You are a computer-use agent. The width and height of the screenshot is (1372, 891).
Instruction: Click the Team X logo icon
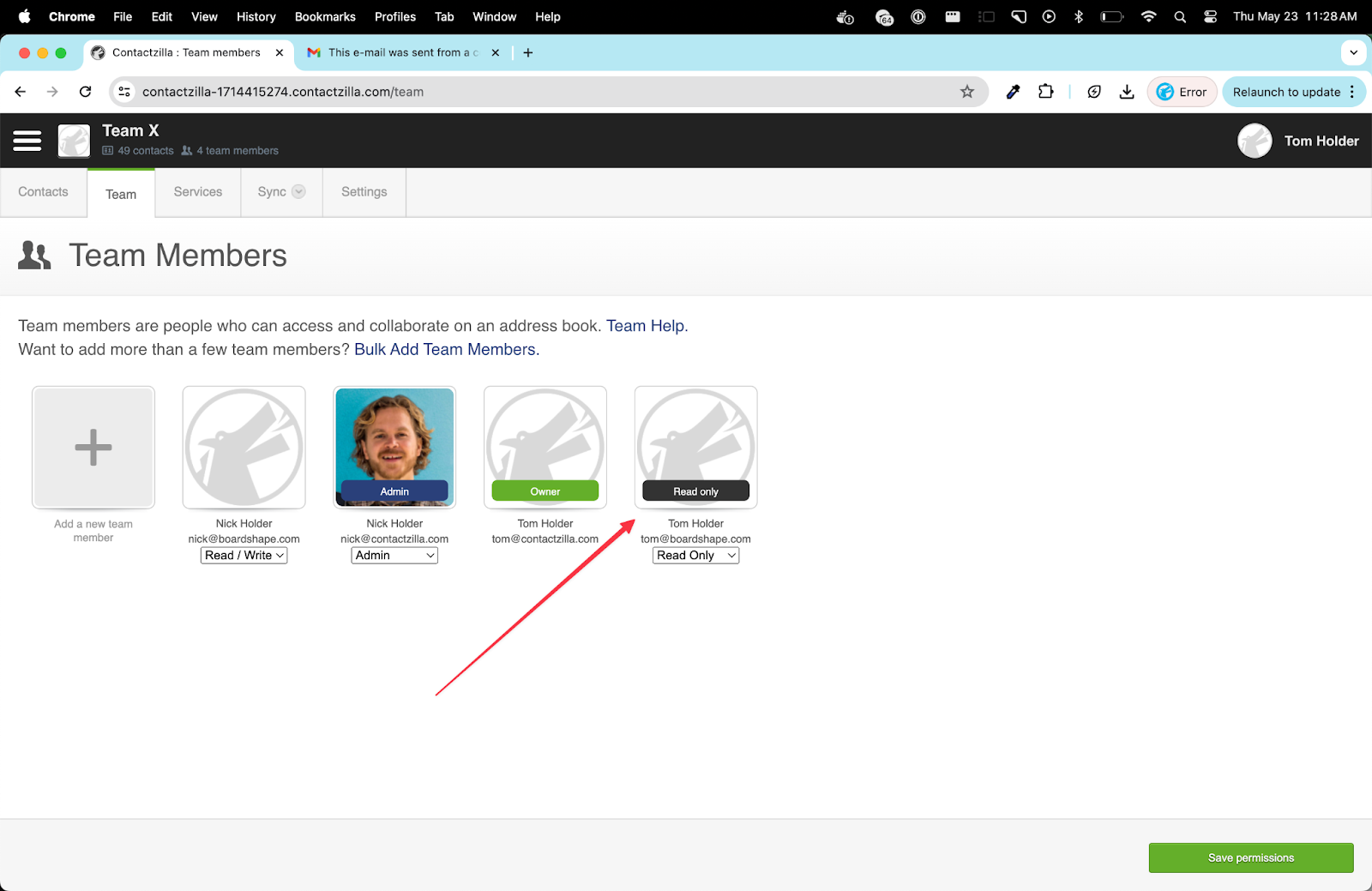[x=74, y=141]
